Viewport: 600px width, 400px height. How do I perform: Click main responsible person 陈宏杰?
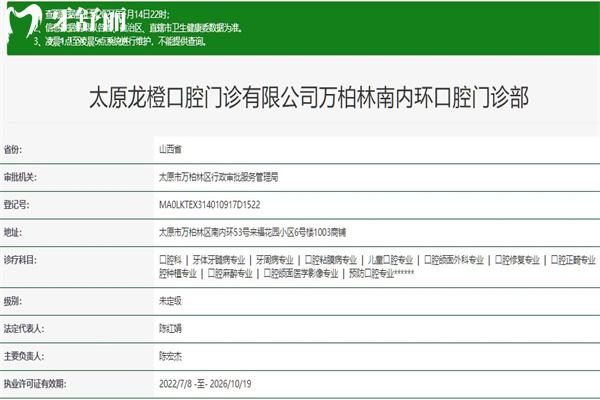tap(170, 356)
